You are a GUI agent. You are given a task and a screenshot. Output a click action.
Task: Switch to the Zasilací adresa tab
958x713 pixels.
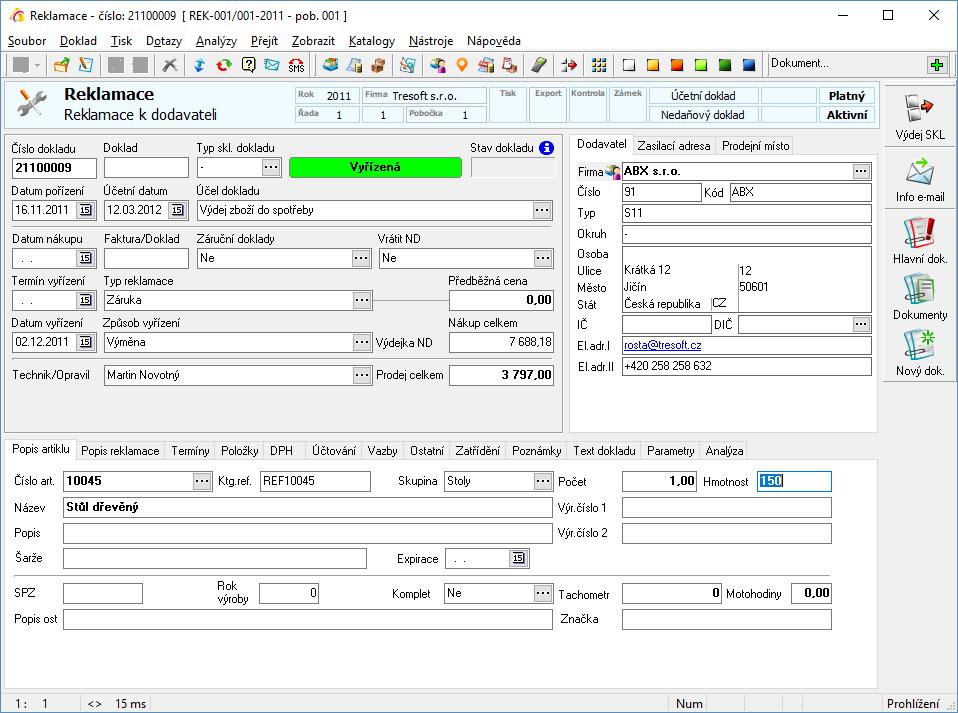[674, 146]
